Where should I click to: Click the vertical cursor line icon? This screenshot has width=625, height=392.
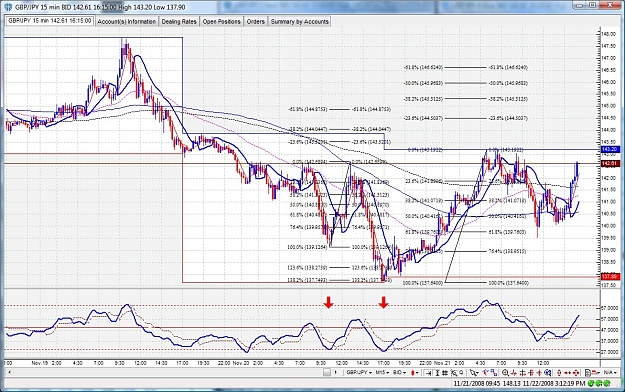click(437, 373)
